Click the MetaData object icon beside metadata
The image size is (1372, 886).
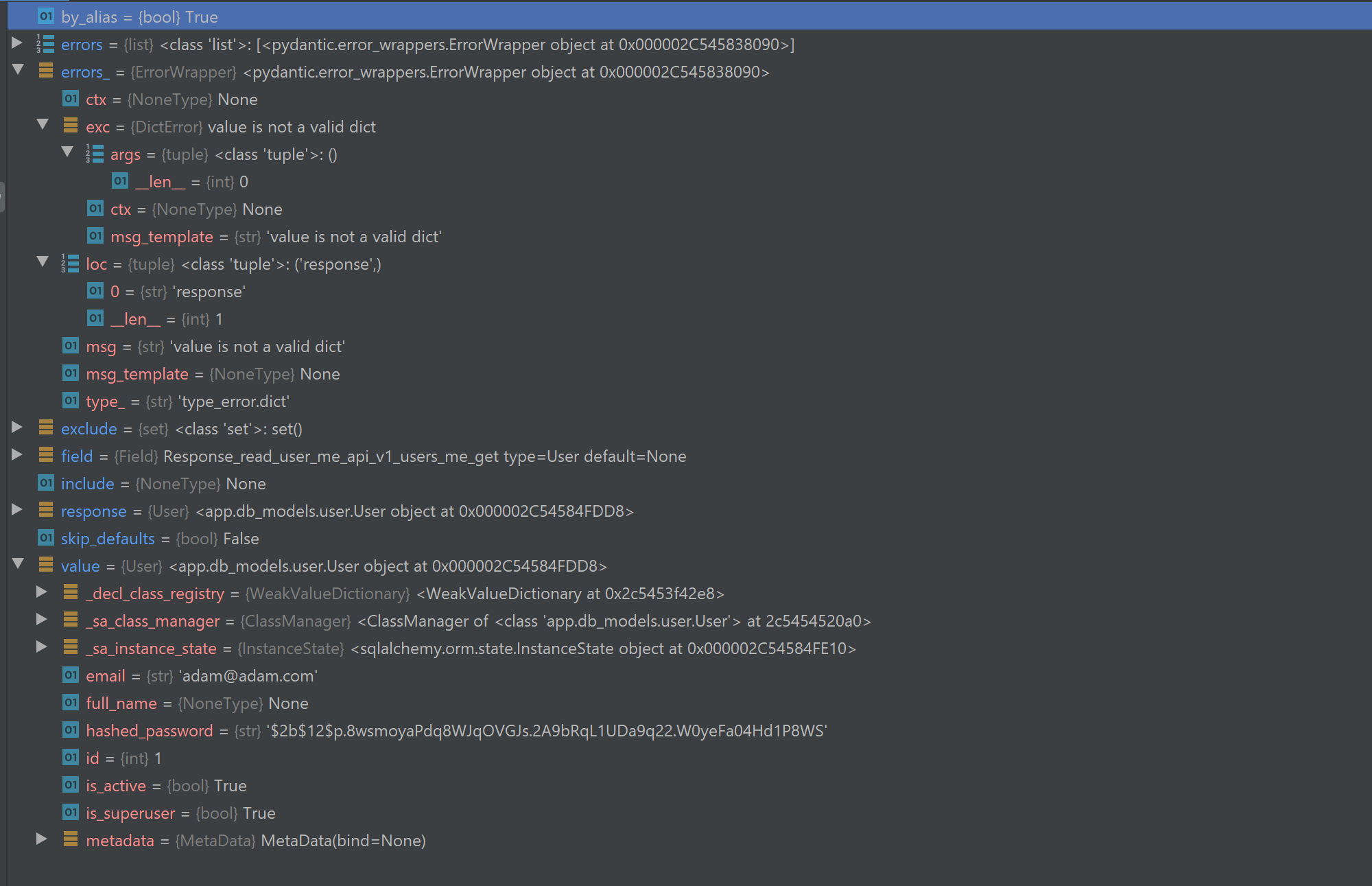pyautogui.click(x=71, y=840)
